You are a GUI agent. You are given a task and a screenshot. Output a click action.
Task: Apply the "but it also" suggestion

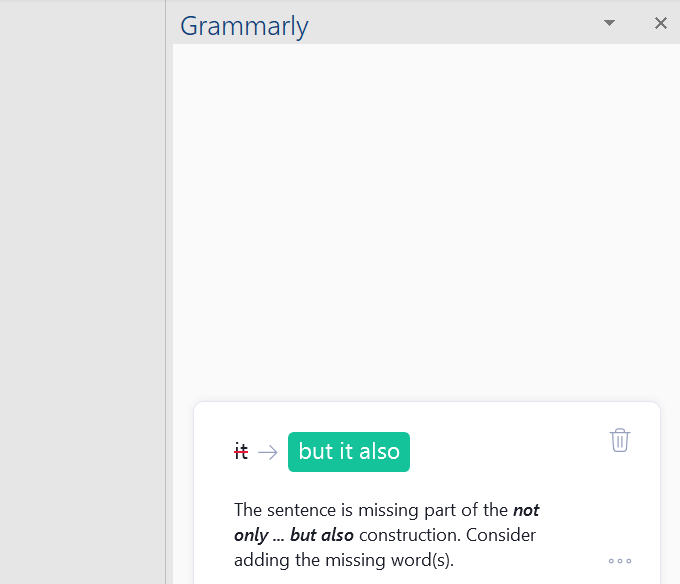[349, 452]
